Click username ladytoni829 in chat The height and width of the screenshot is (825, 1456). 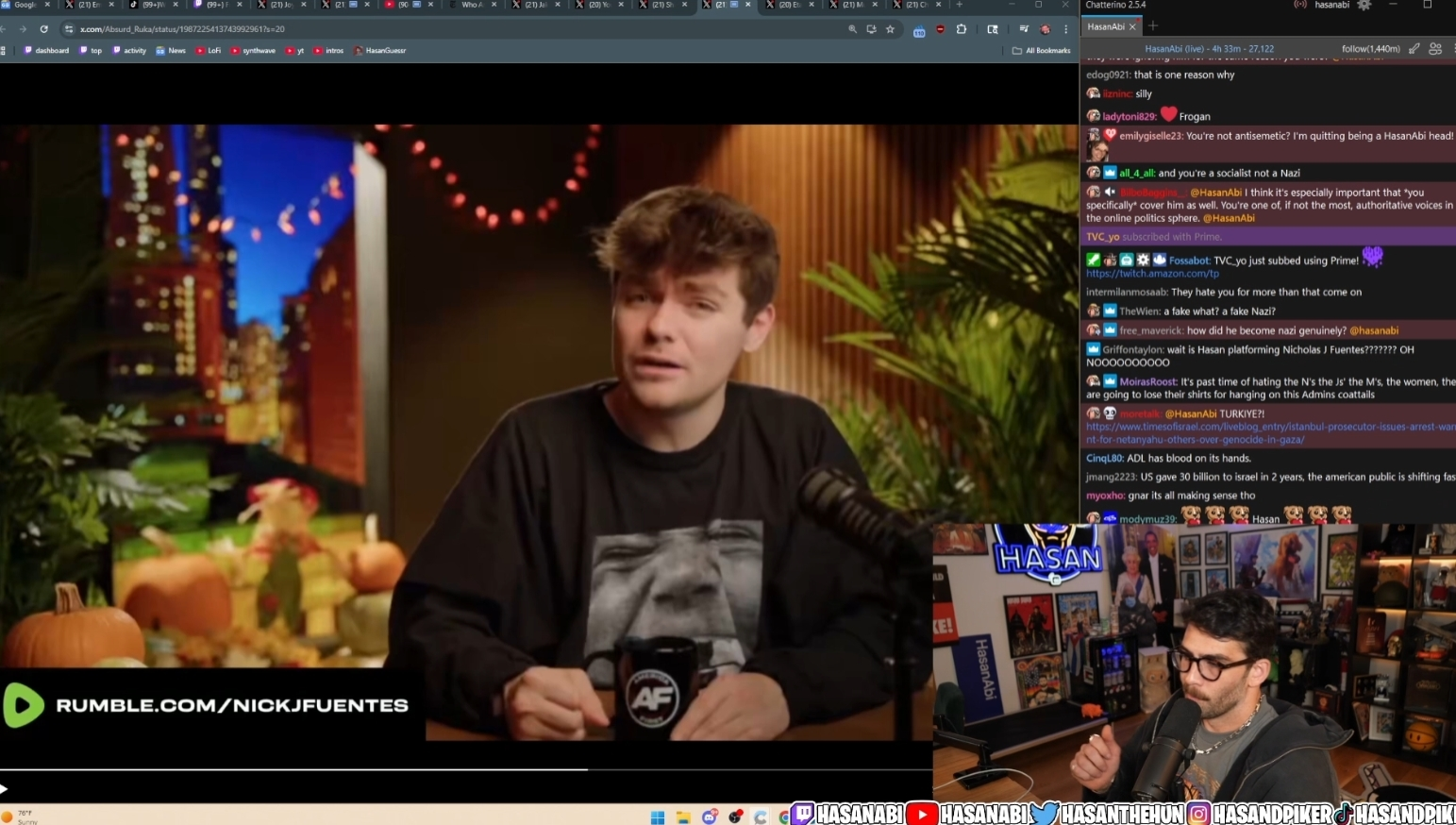click(x=1129, y=117)
